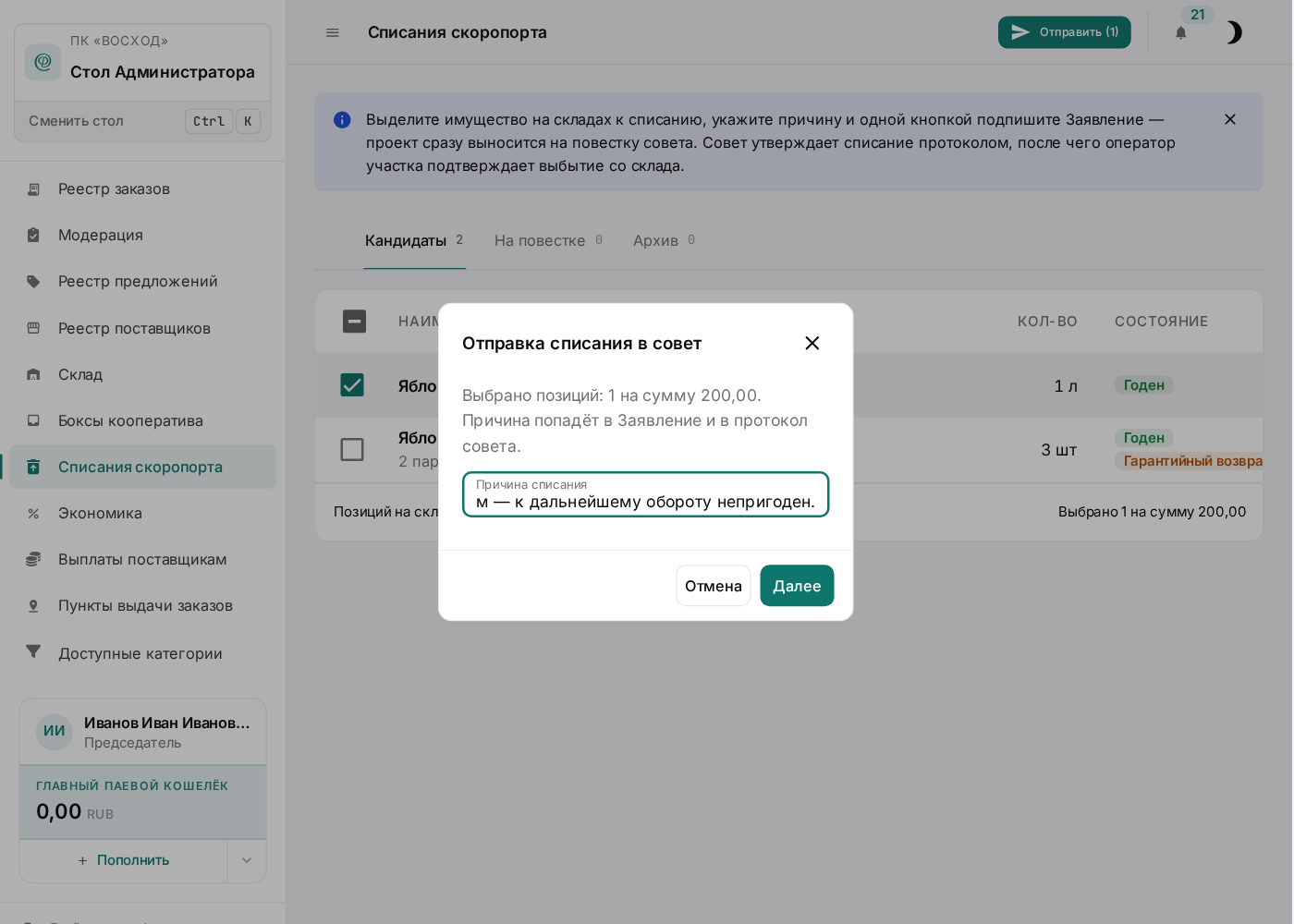
Task: Click the 'Пополнить' wallet button
Action: tap(123, 860)
